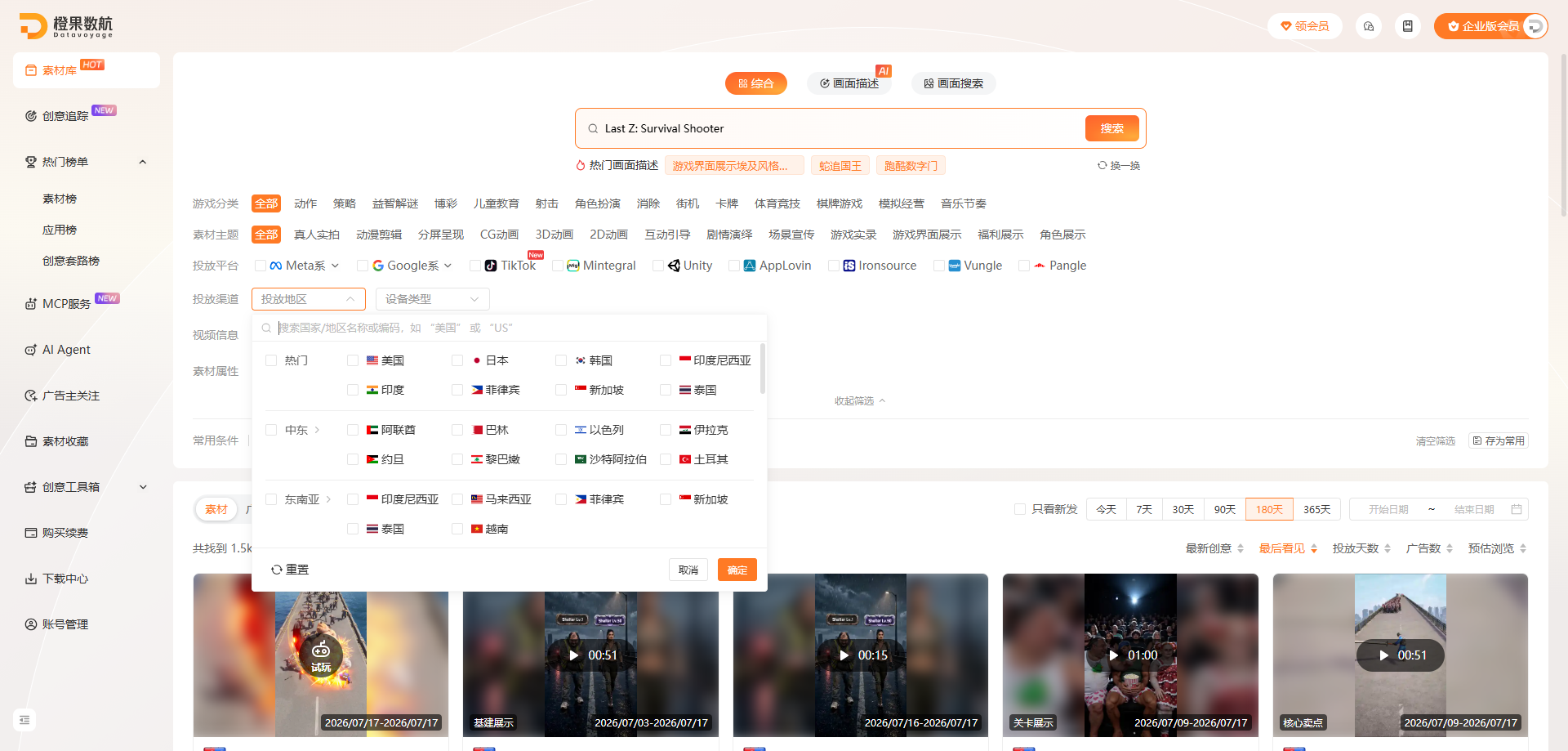Click the calendar icon in date range
This screenshot has height=751, width=1568.
(1517, 509)
